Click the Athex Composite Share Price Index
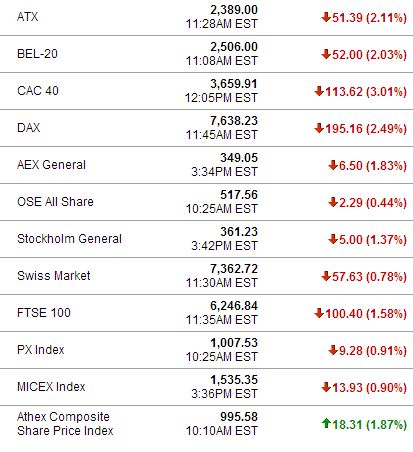Screen dimensions: 413x452 click(x=65, y=424)
